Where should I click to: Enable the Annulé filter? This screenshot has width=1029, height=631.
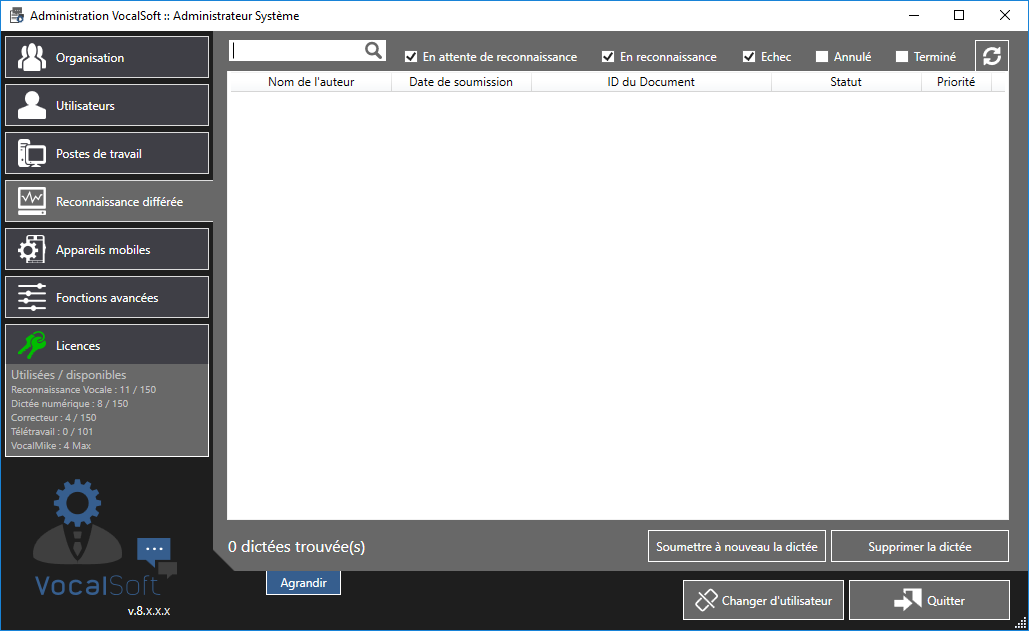click(822, 57)
